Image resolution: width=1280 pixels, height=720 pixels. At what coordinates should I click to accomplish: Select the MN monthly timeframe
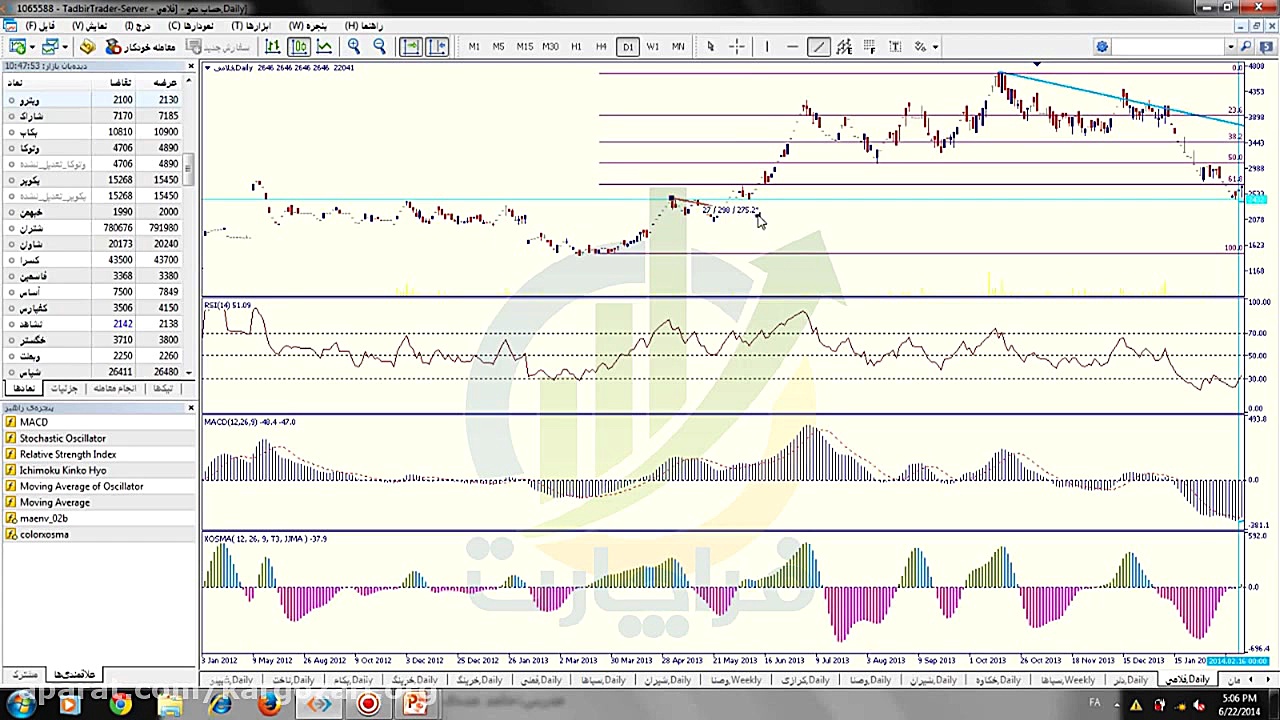coord(678,46)
